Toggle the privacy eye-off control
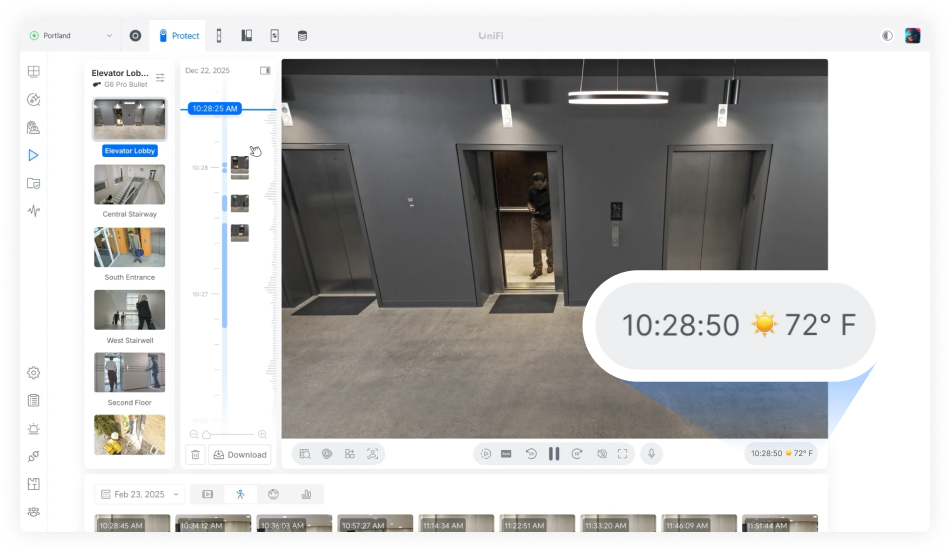Image resolution: width=950 pixels, height=552 pixels. click(601, 453)
